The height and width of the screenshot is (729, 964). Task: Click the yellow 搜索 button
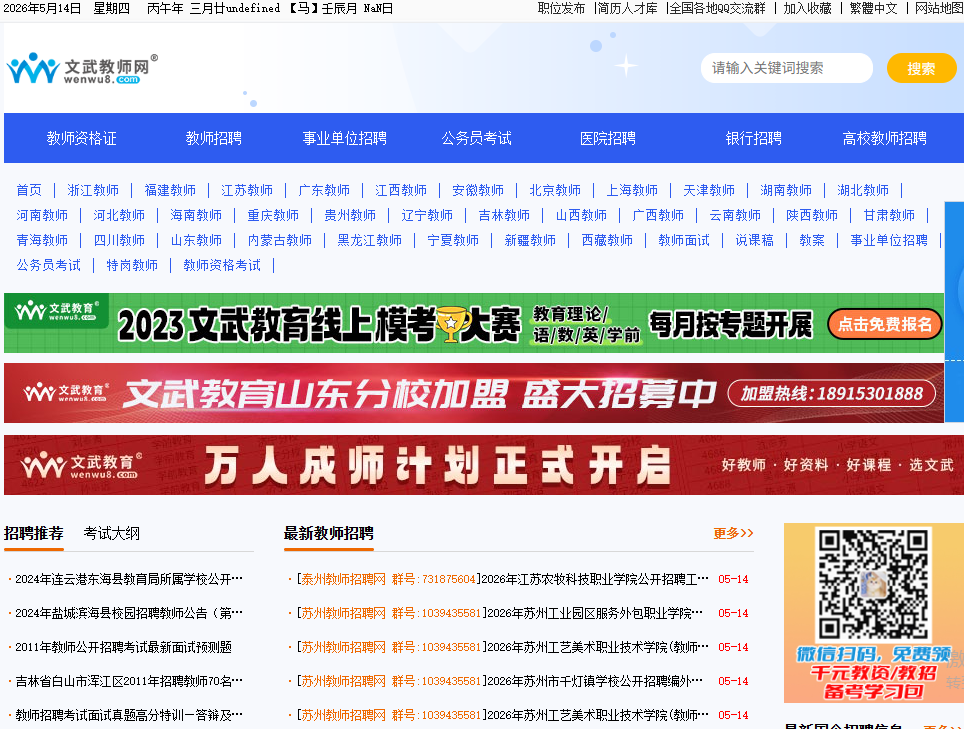[x=921, y=68]
